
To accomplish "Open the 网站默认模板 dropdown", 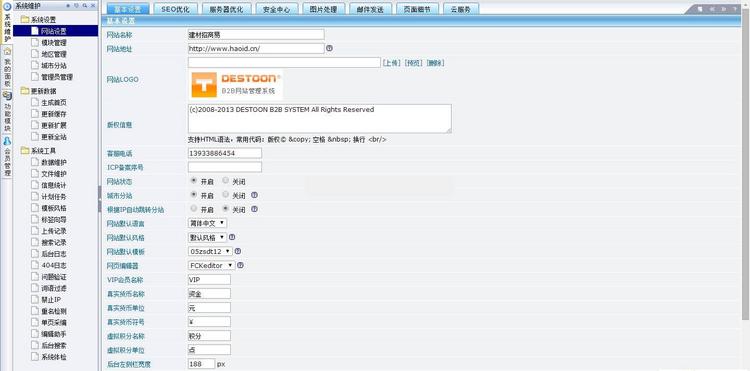I will (x=210, y=251).
